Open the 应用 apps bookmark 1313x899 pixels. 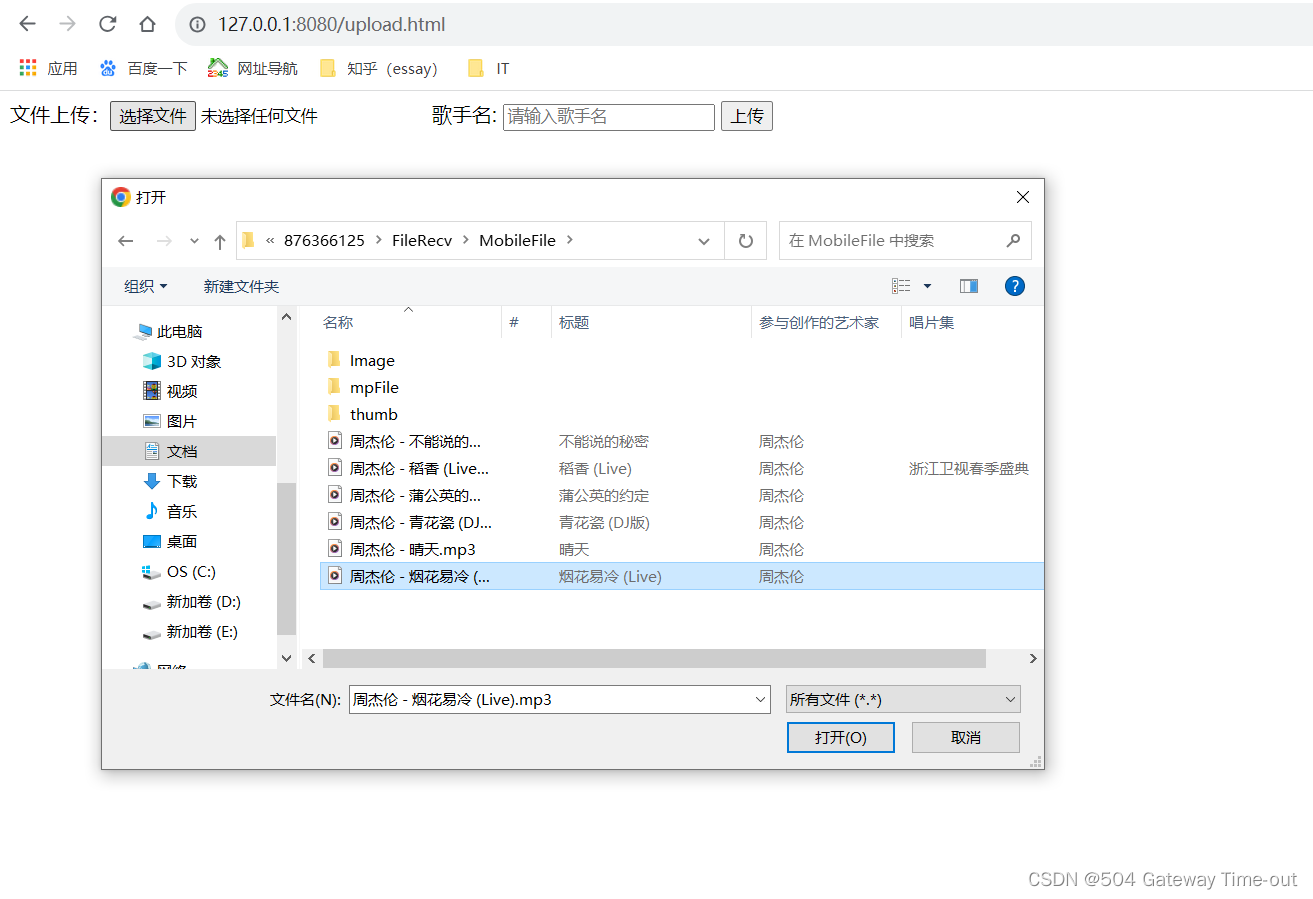(48, 68)
